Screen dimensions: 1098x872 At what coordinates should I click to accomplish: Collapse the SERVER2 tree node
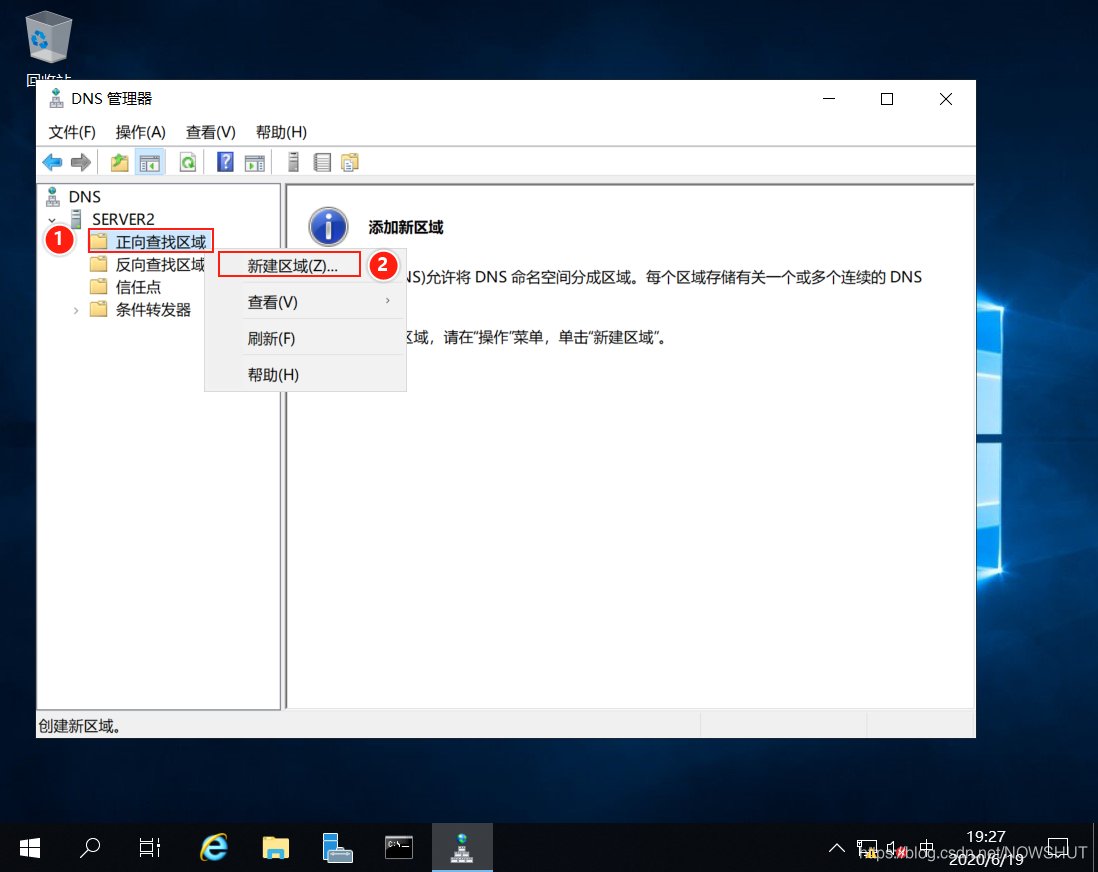tap(52, 219)
